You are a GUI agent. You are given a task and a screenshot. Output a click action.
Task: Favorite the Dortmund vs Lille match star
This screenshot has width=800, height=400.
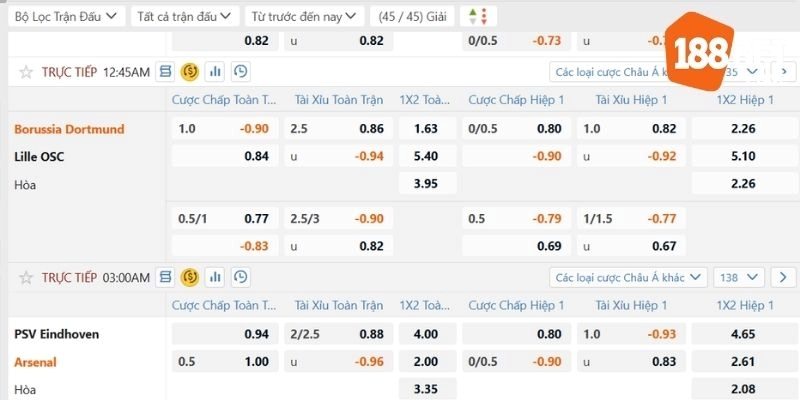click(26, 72)
